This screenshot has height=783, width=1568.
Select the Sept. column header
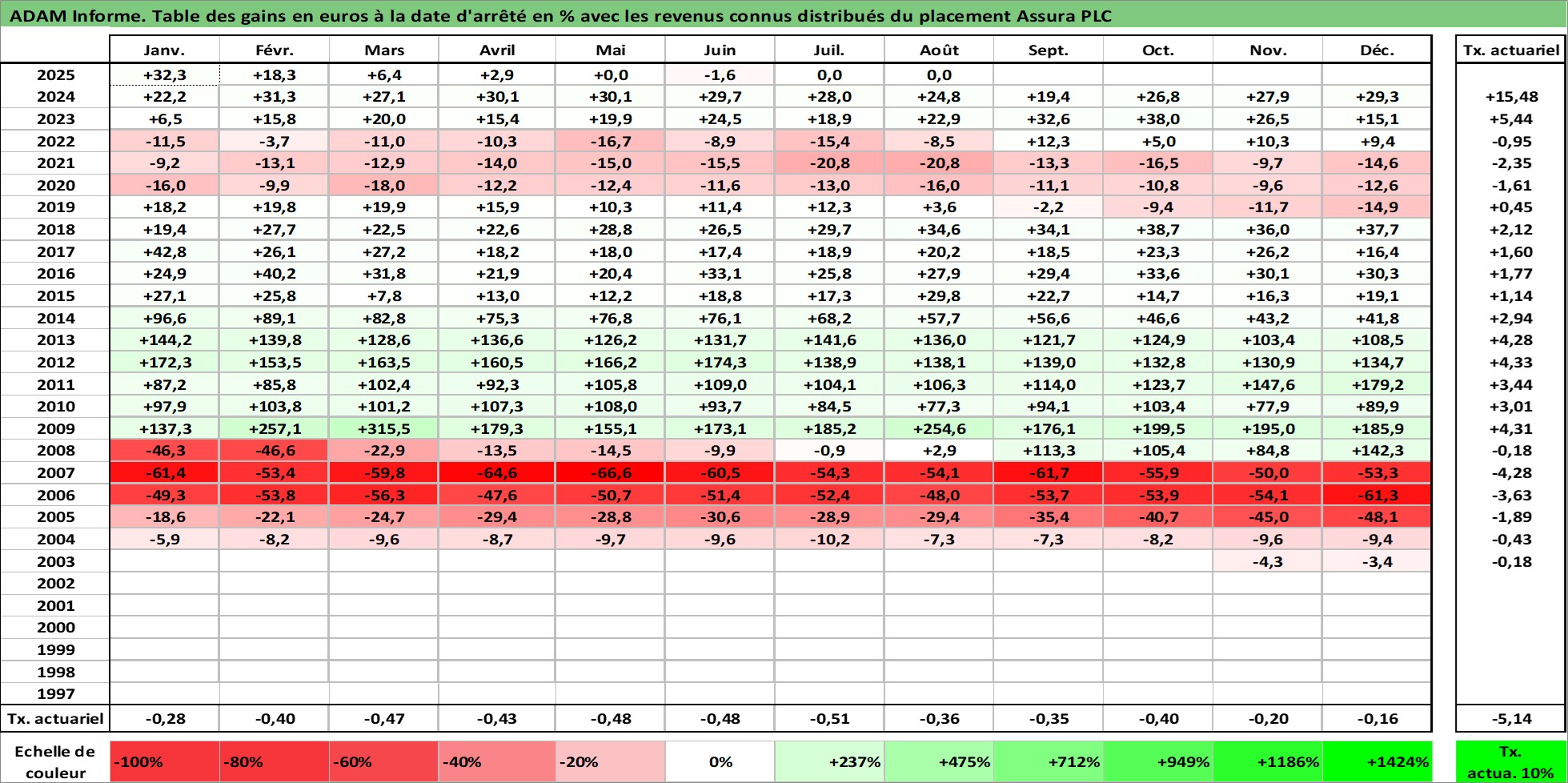click(x=1049, y=50)
